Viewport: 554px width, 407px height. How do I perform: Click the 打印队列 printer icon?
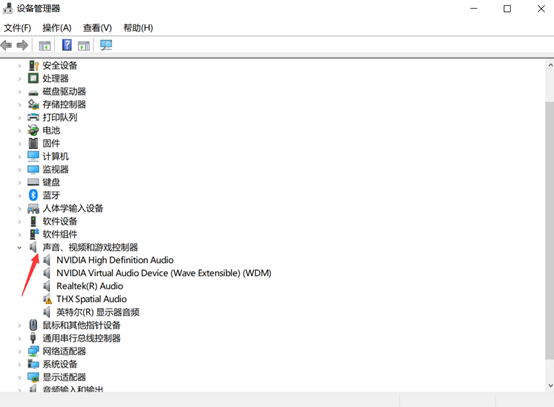click(33, 117)
